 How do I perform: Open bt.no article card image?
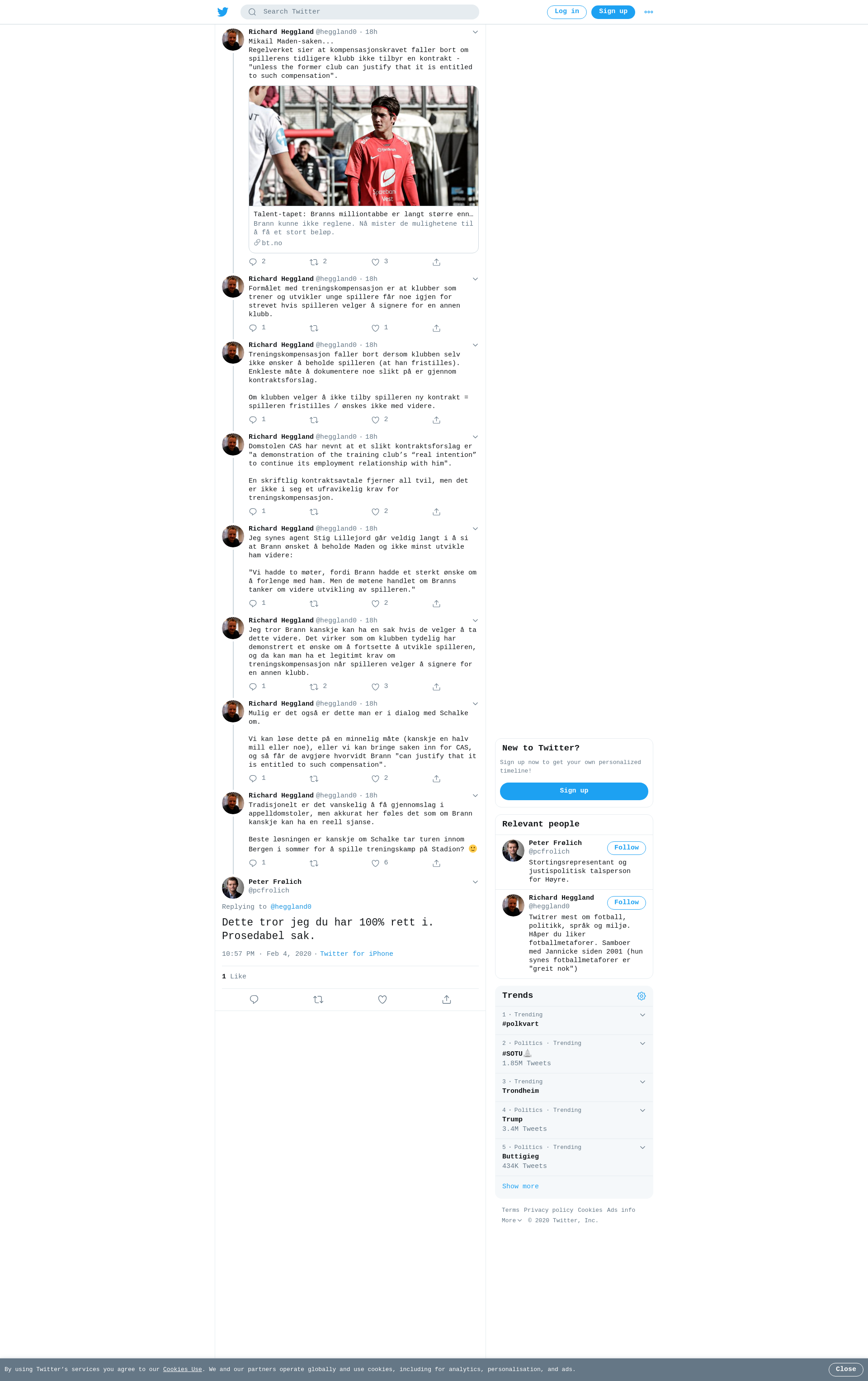coord(363,146)
